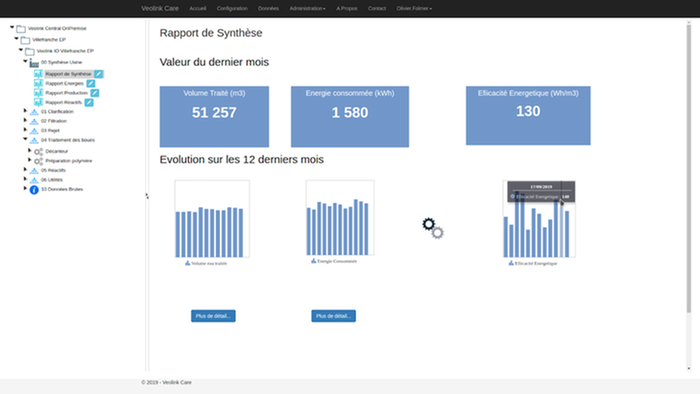Expand the 06 Utilités node

[x=25, y=178]
